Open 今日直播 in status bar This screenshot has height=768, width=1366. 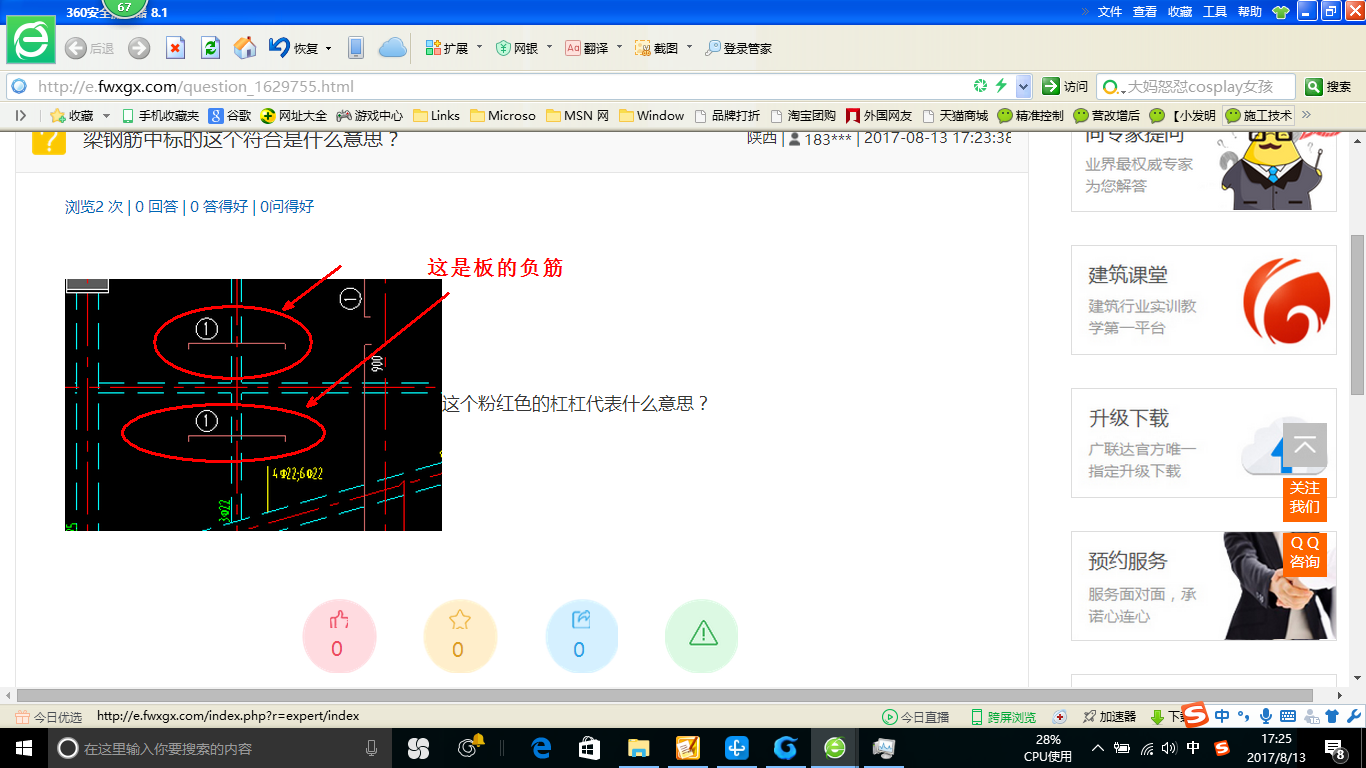click(916, 717)
